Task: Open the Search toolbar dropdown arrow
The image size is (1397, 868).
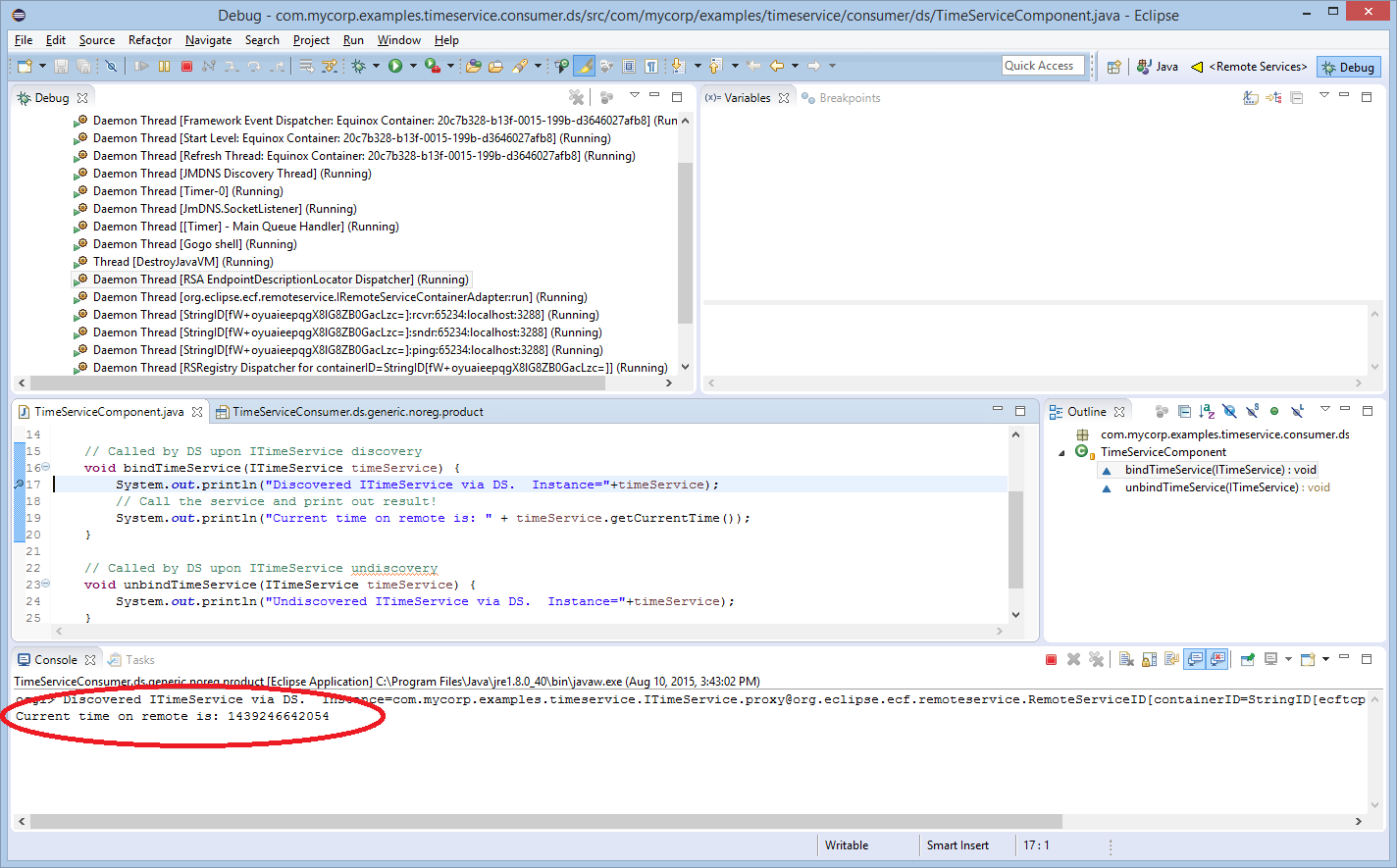Action: (538, 66)
